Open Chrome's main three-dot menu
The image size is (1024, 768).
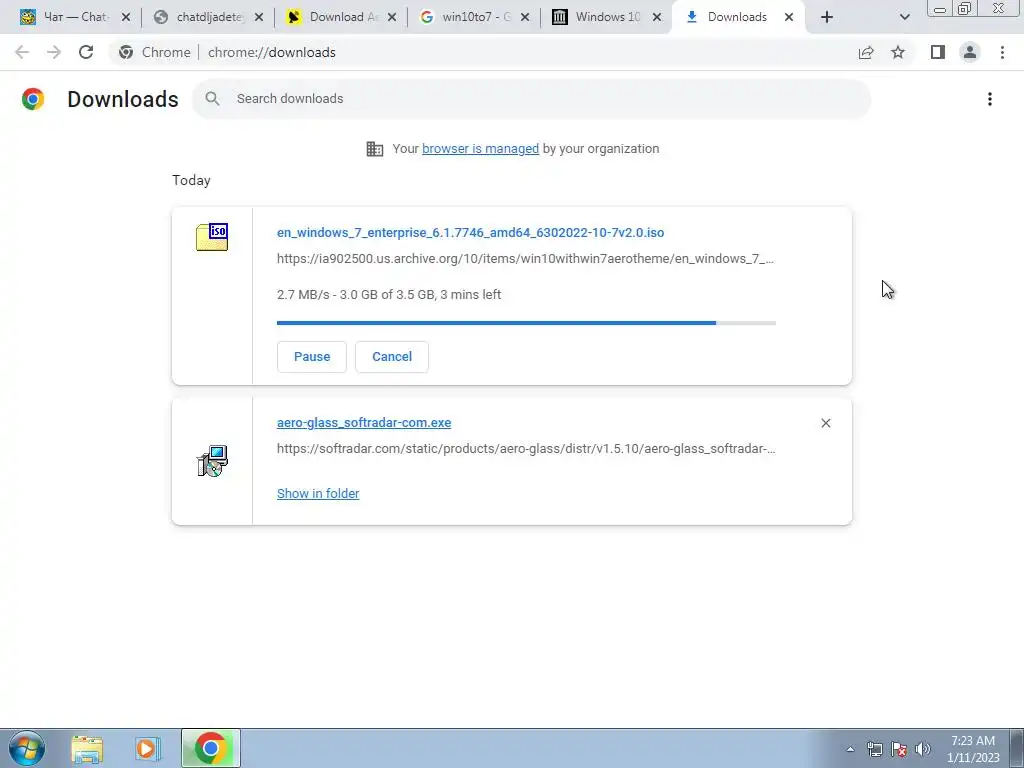tap(1002, 52)
